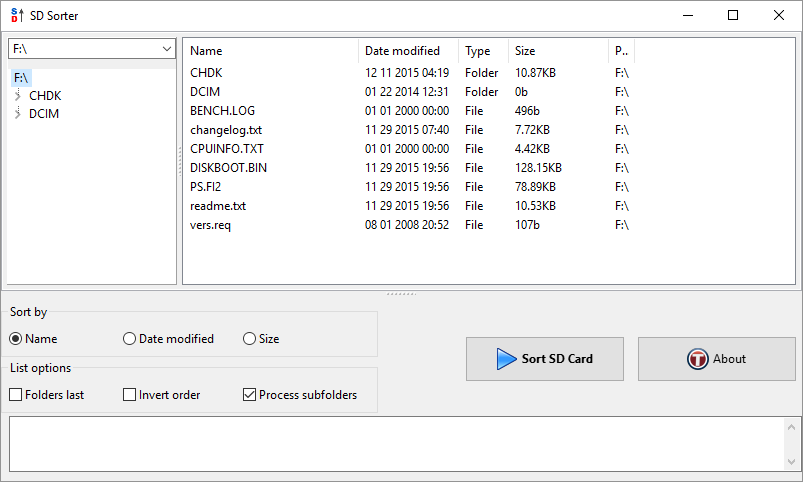The image size is (803, 482).
Task: Select the F:\ root in folder tree
Action: pos(22,77)
